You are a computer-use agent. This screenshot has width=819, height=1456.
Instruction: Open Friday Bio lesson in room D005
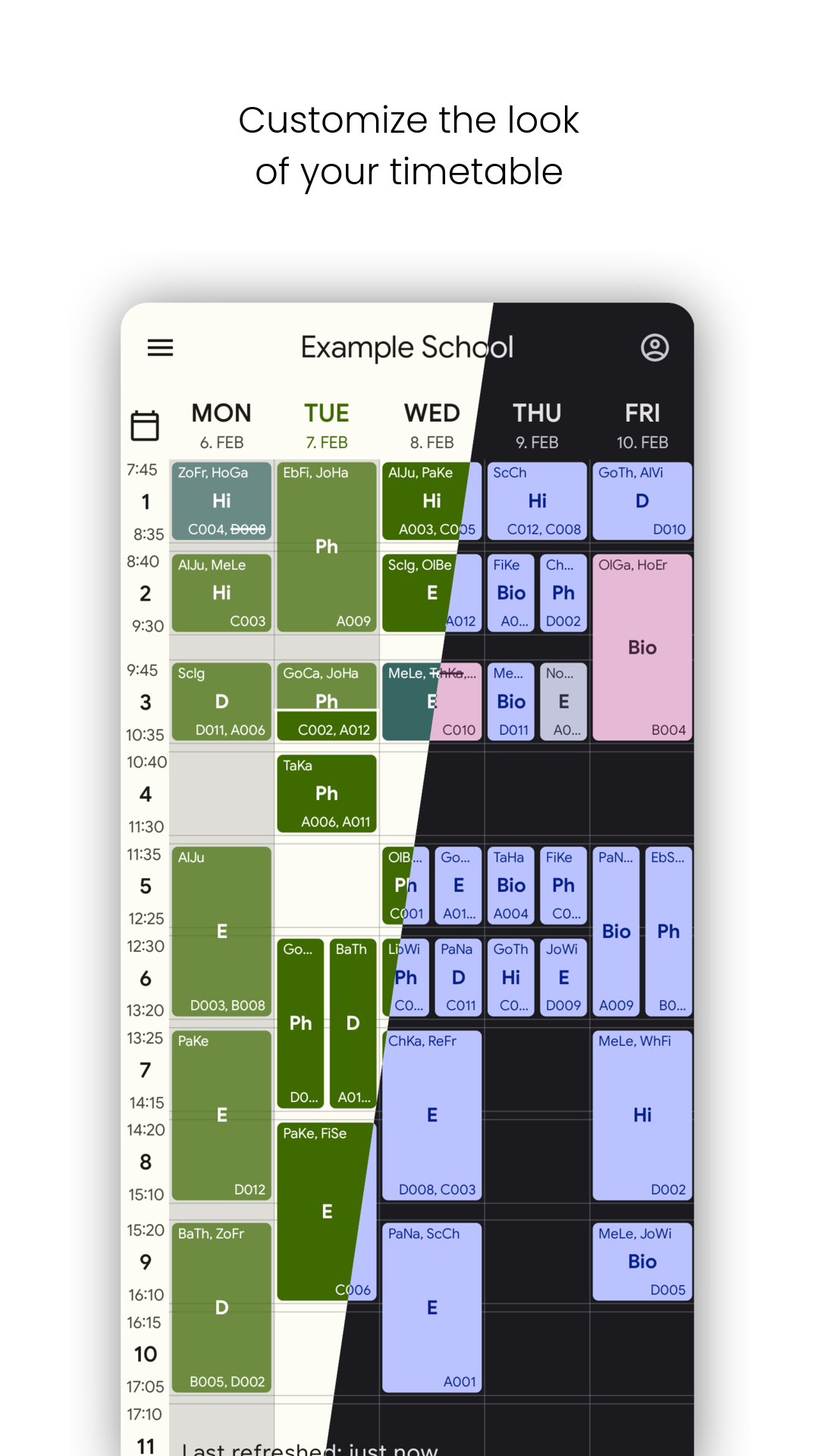[x=642, y=1261]
